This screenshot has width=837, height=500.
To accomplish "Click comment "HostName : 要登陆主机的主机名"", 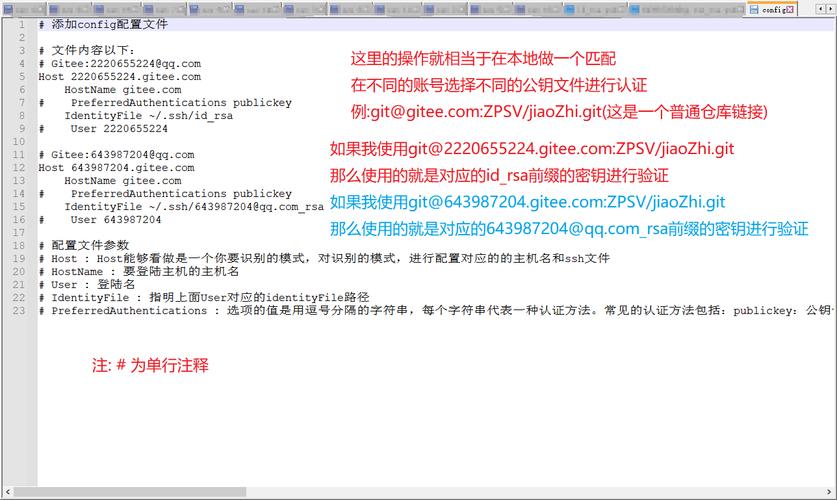I will point(139,272).
